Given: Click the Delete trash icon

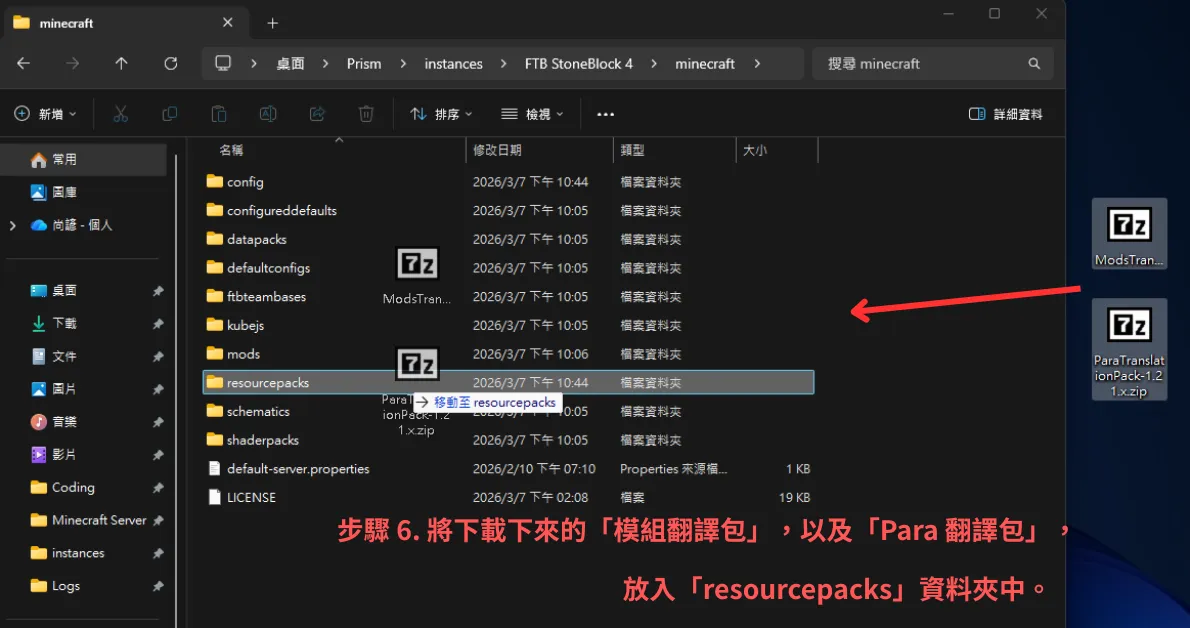Looking at the screenshot, I should (x=366, y=113).
